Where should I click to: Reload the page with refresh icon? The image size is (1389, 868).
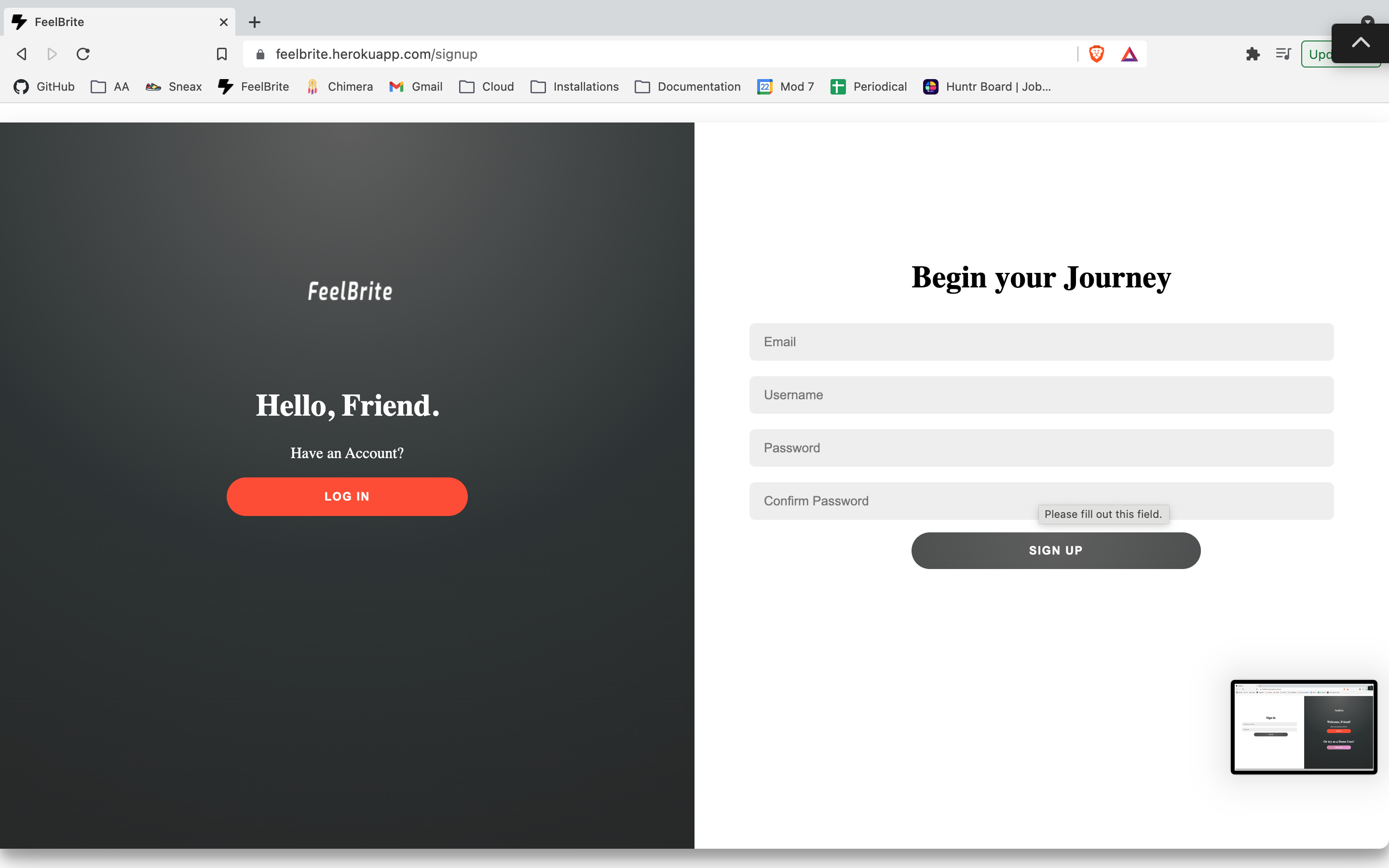(83, 54)
